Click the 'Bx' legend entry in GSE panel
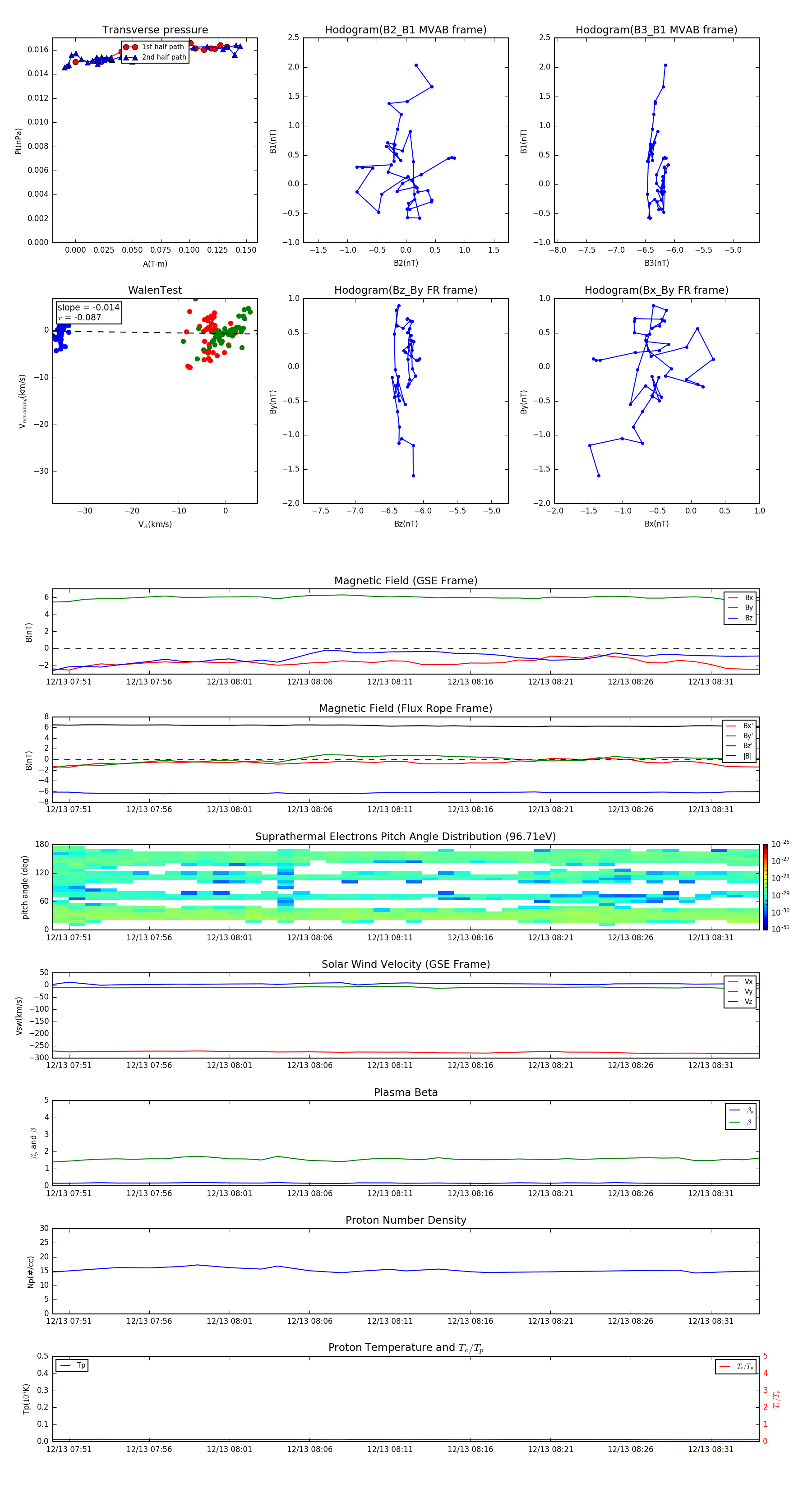Screen dimensions: 812x1489 740,598
